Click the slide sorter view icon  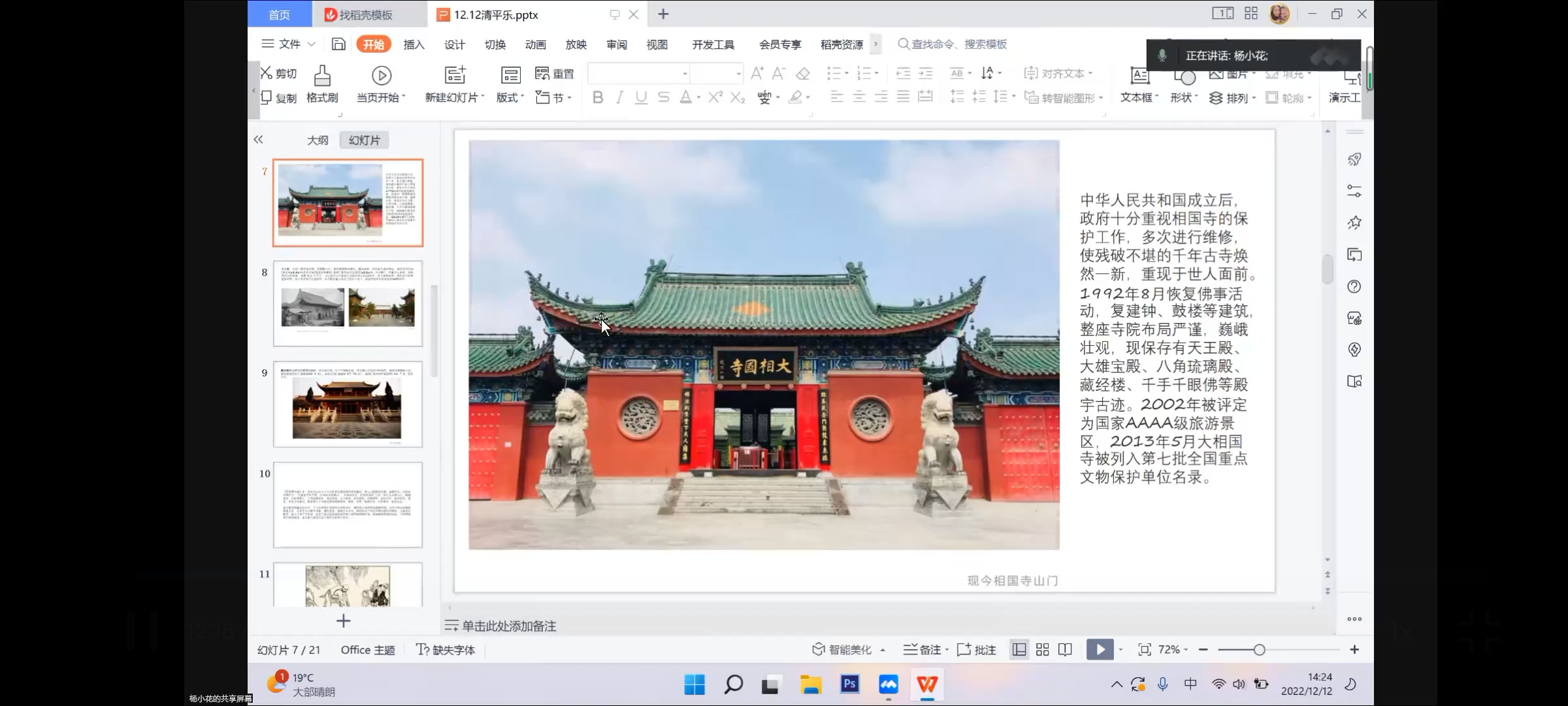(1043, 650)
